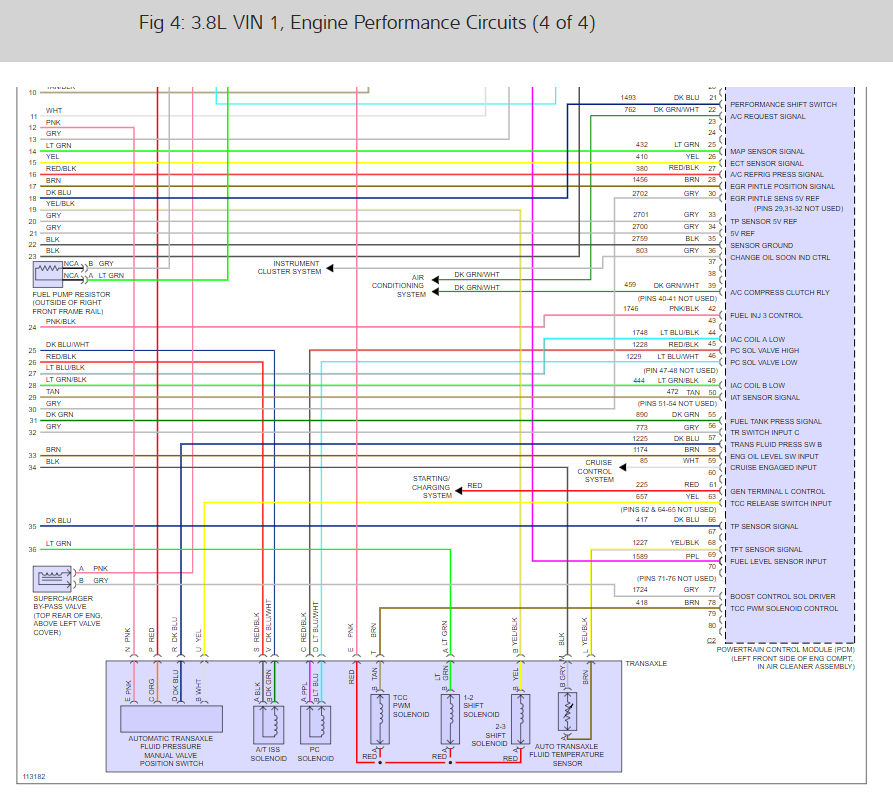The height and width of the screenshot is (796, 893).
Task: Click 'FUEL TANK PRESS SIGNAL' label
Action: 776,421
